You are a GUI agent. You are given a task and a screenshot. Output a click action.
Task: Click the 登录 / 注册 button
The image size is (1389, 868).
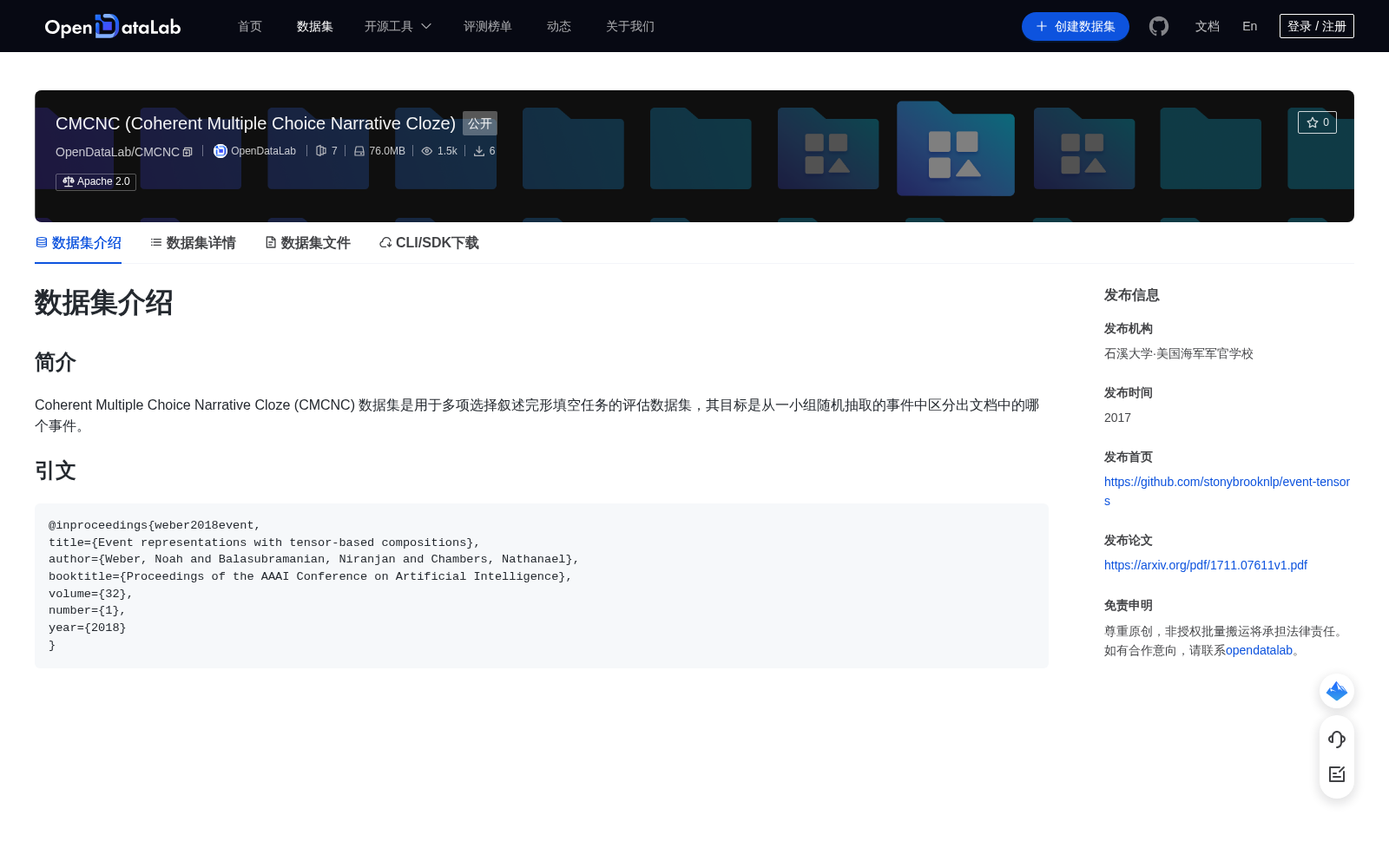pyautogui.click(x=1317, y=26)
